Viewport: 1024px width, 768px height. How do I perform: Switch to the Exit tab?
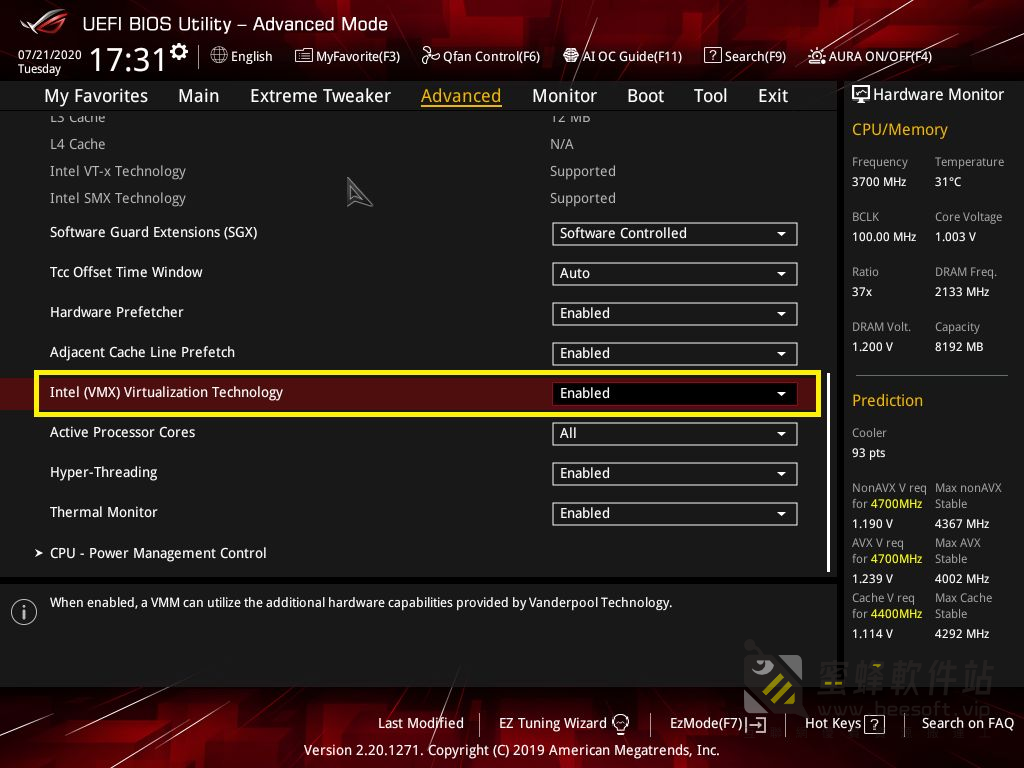773,96
